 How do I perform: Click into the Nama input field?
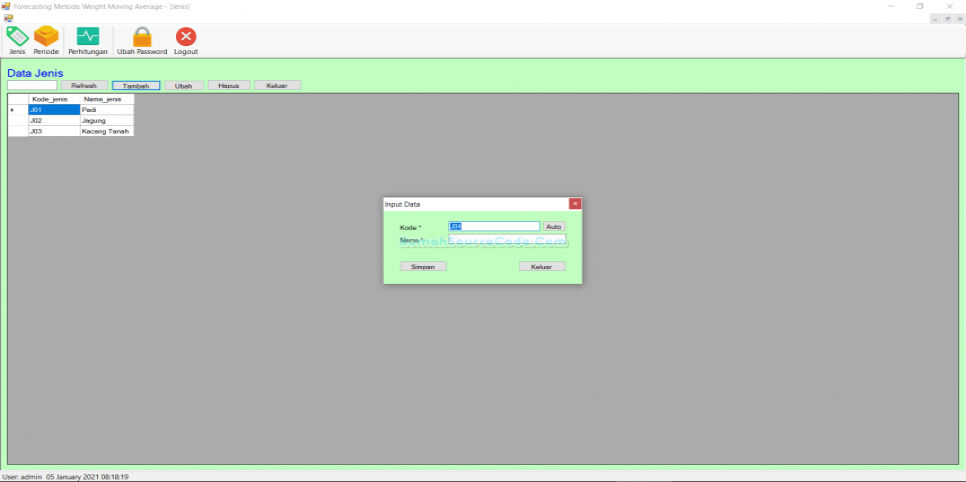coord(507,240)
